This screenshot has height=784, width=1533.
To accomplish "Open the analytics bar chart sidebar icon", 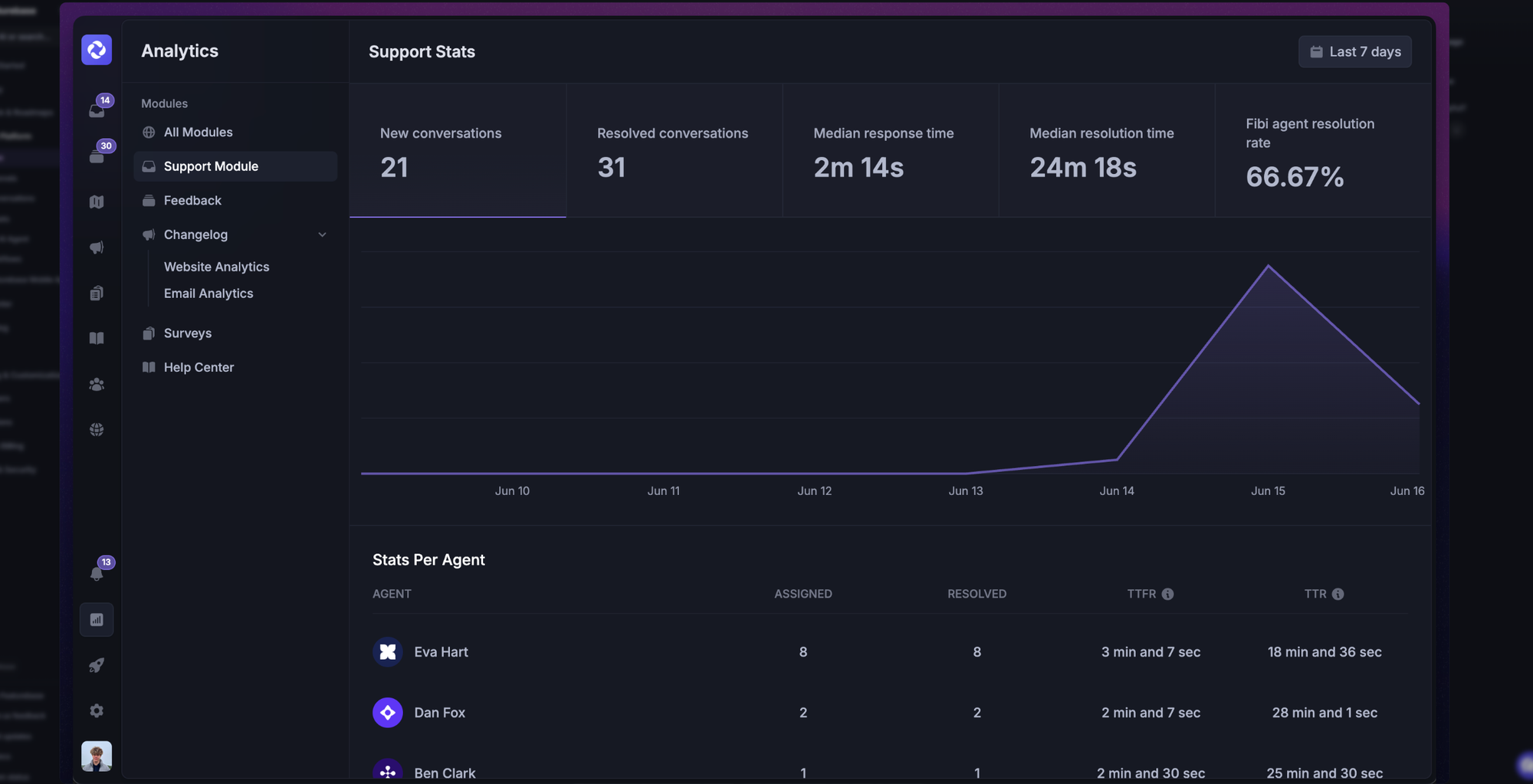I will (x=97, y=619).
